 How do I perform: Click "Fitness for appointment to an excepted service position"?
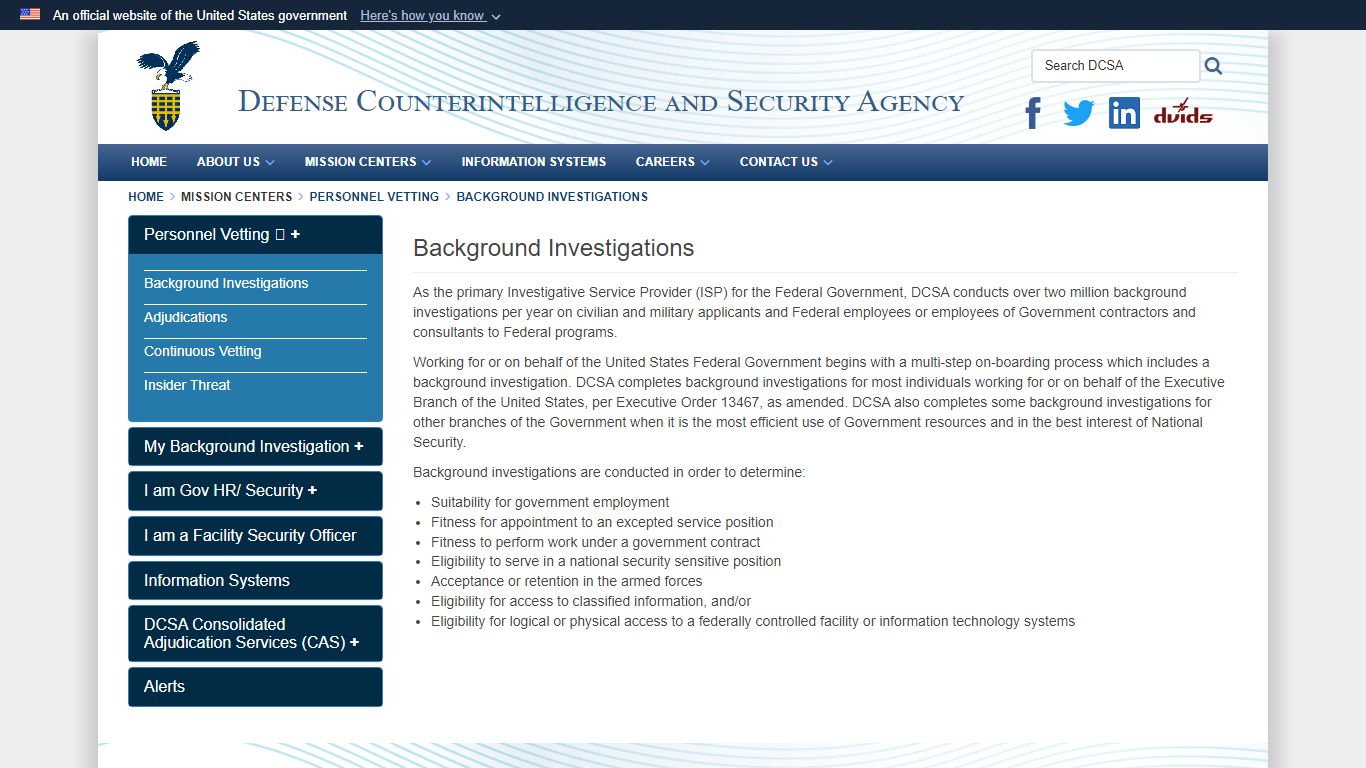tap(602, 523)
